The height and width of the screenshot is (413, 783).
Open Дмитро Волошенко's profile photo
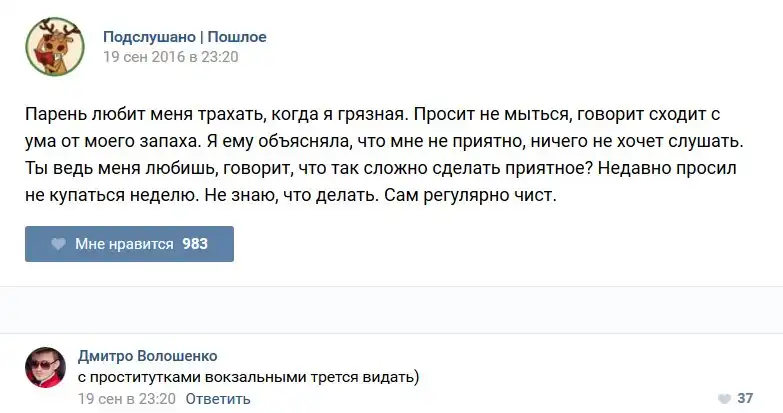pos(46,368)
